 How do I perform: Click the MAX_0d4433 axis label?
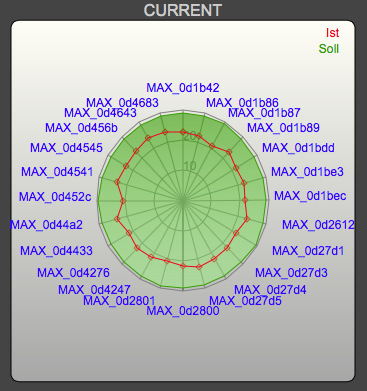[56, 251]
